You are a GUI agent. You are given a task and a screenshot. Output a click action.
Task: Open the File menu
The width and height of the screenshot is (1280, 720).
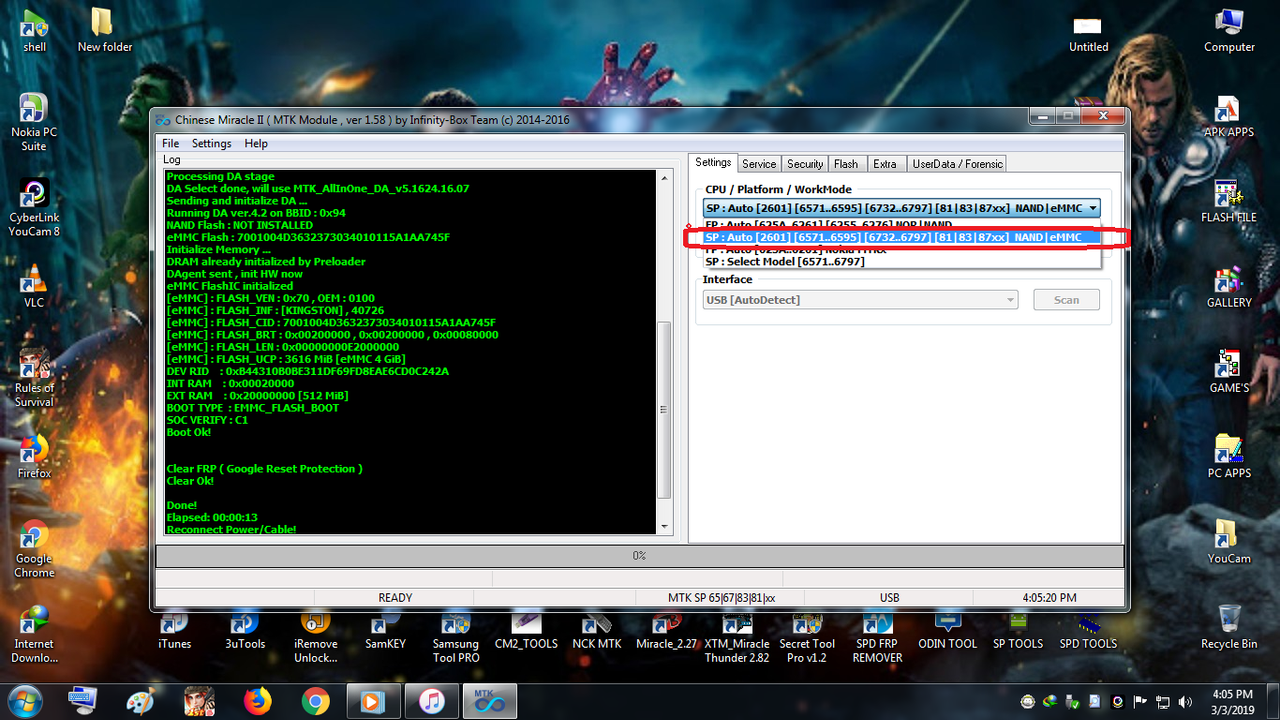(x=171, y=143)
